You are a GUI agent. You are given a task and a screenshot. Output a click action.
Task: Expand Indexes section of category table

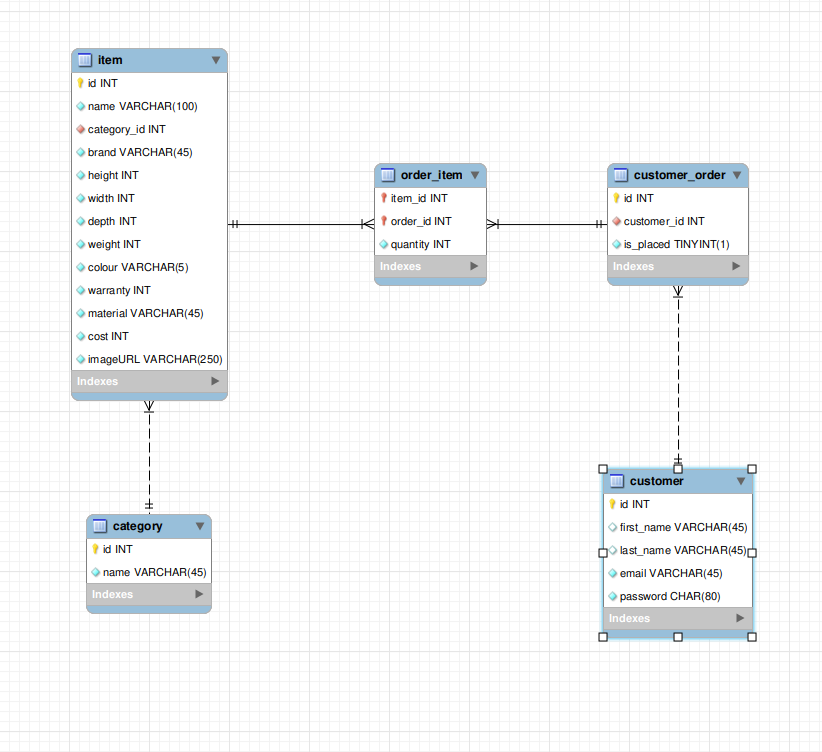pyautogui.click(x=199, y=594)
